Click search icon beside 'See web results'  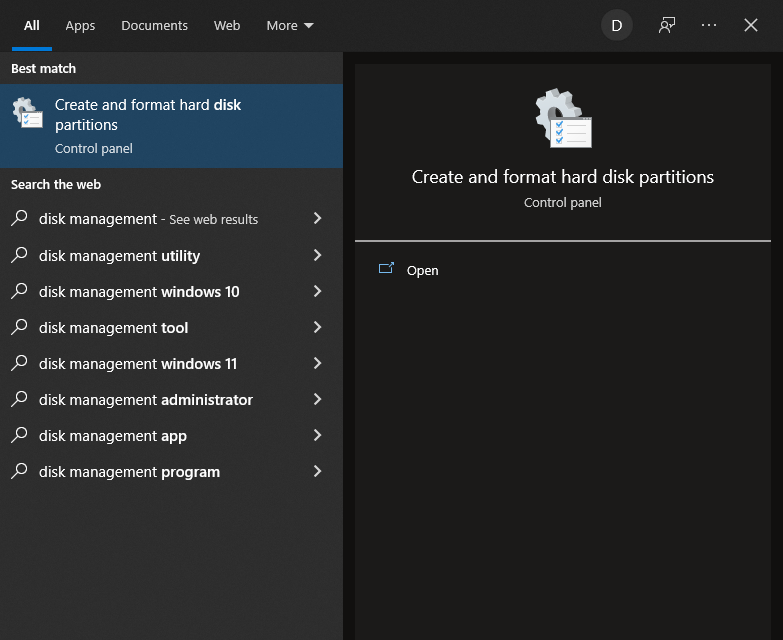tap(19, 218)
